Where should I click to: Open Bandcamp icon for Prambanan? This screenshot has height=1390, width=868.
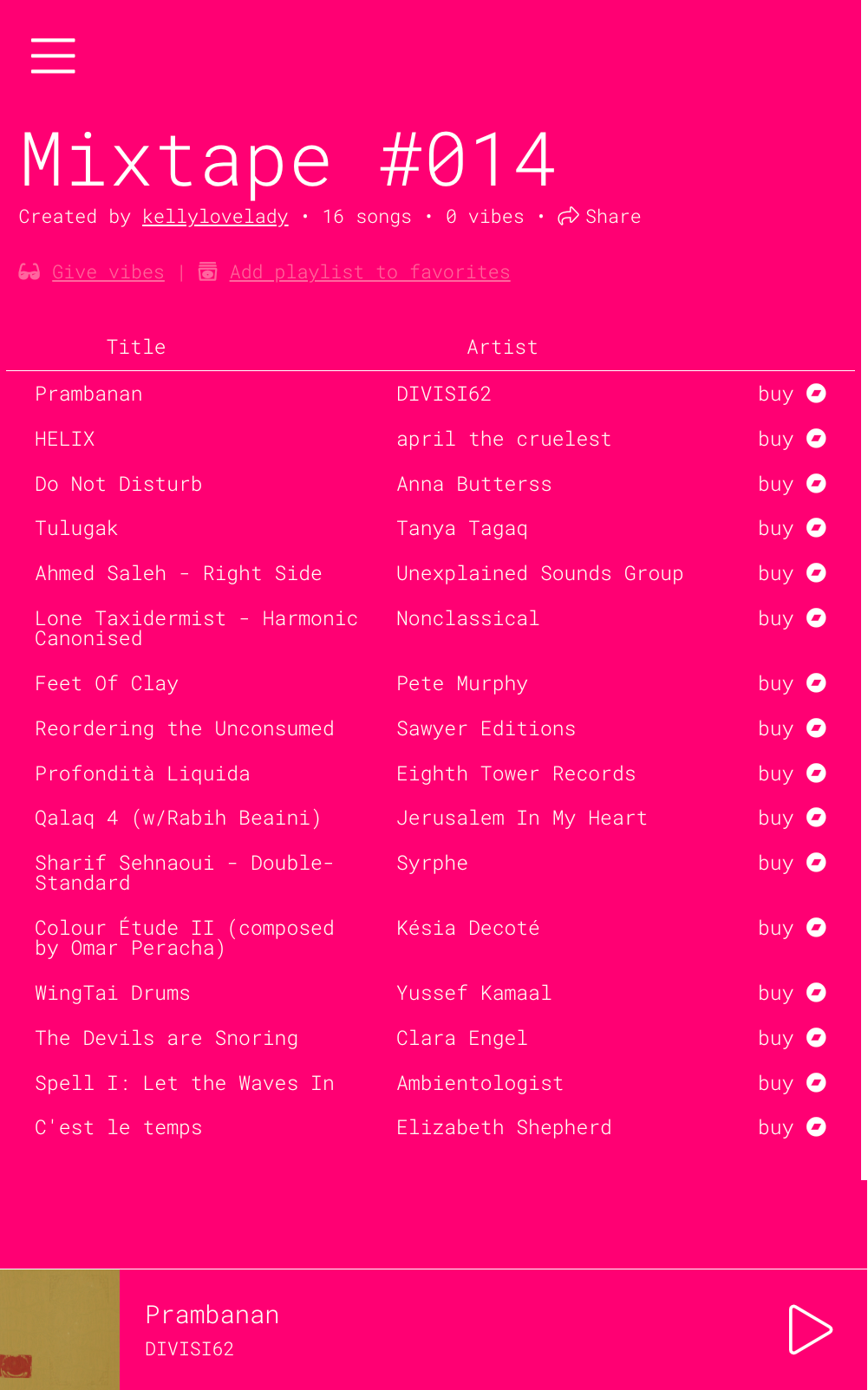tap(816, 394)
